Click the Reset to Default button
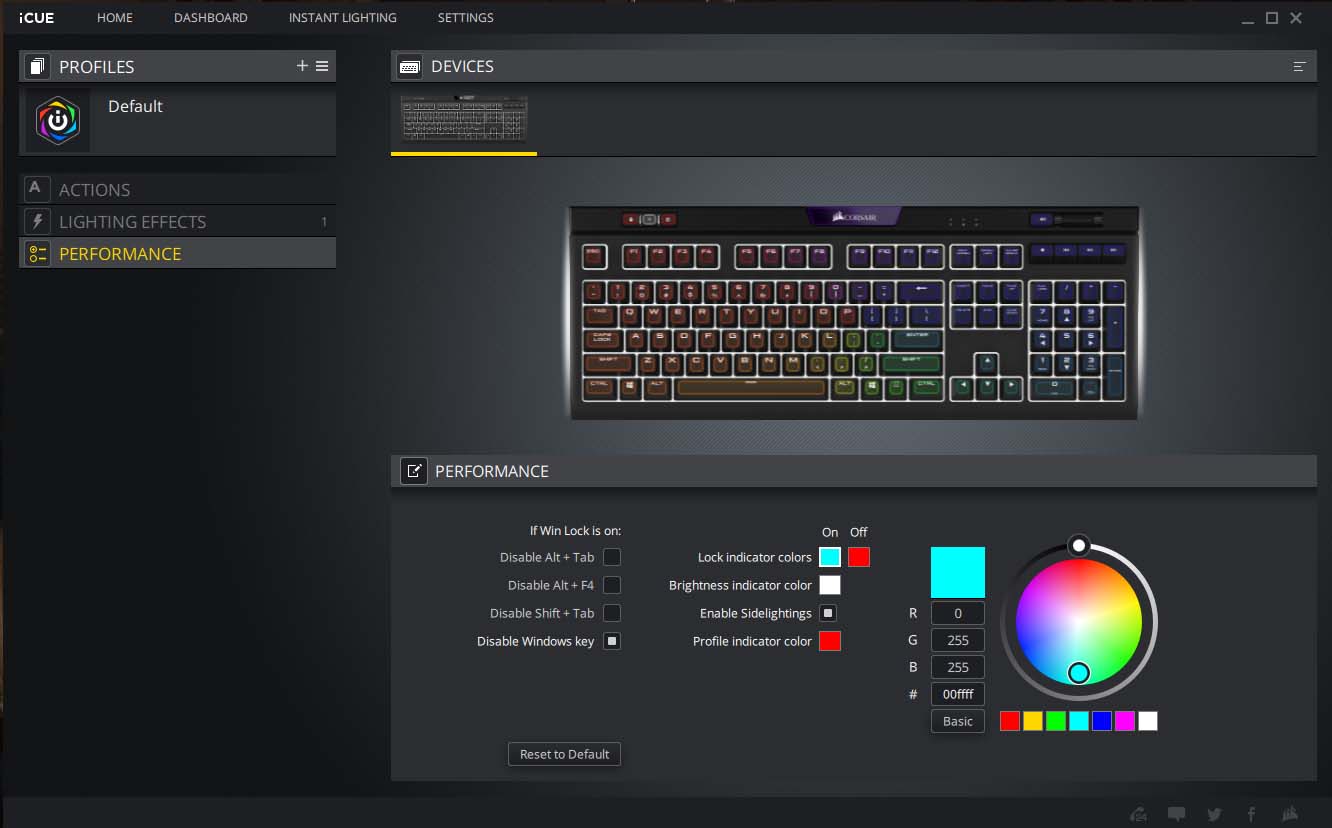This screenshot has height=828, width=1332. click(564, 754)
